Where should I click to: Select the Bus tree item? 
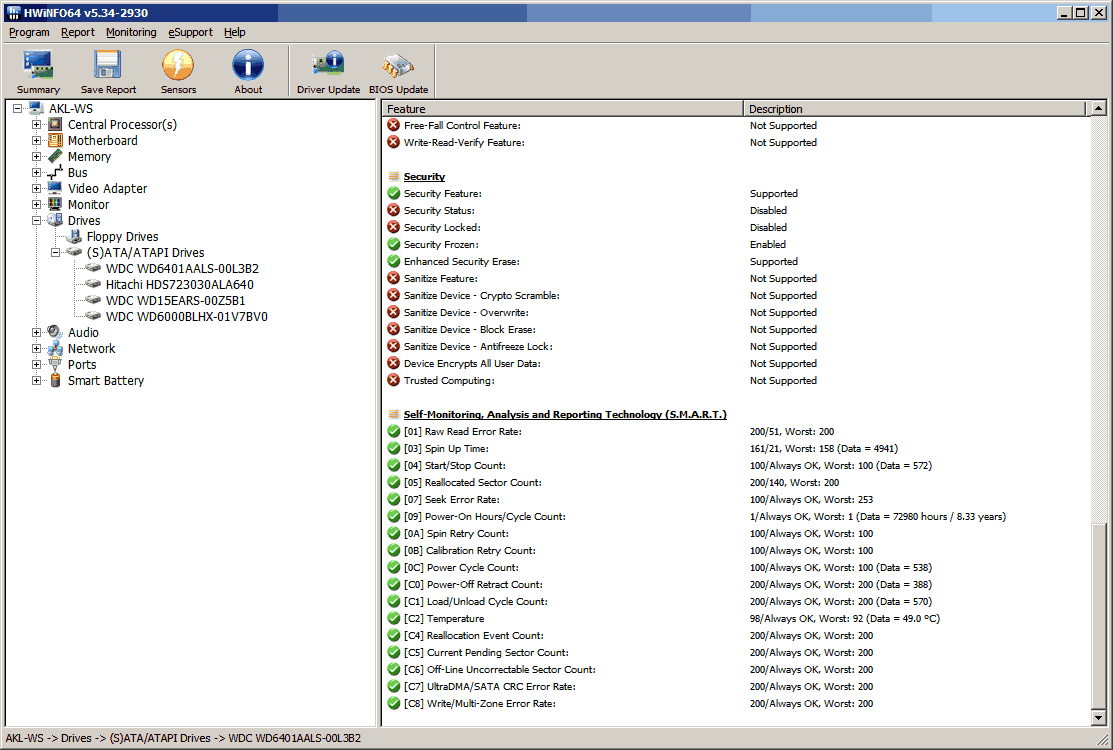77,172
